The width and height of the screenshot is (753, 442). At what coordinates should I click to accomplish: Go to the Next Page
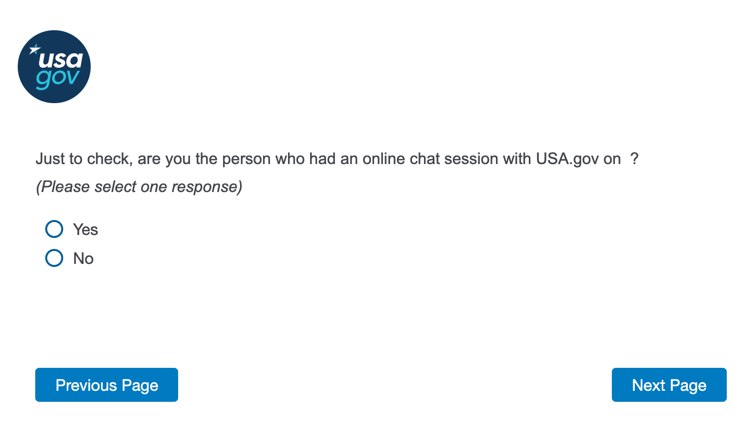click(669, 385)
